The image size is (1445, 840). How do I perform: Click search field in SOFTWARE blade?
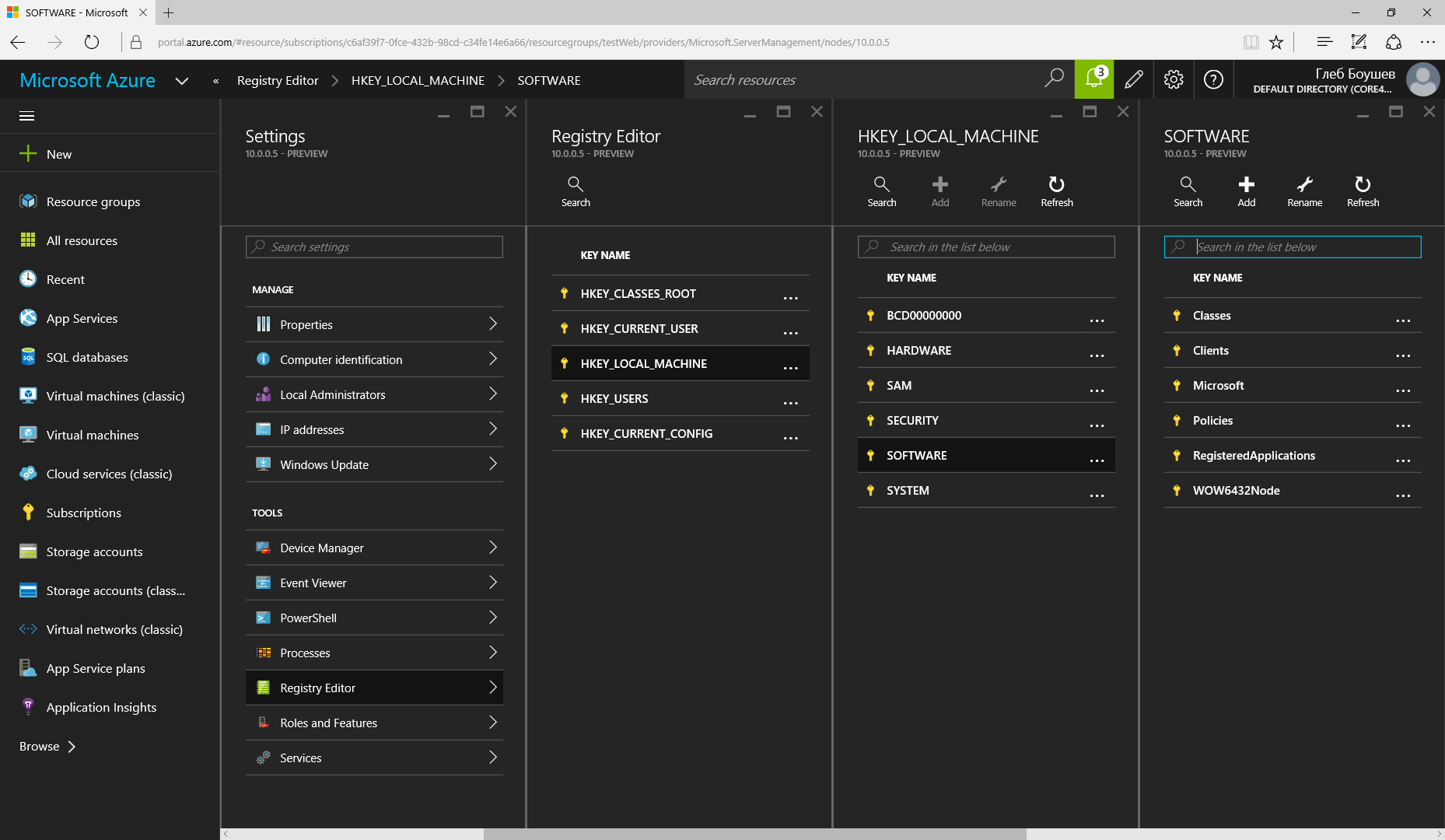coord(1293,247)
